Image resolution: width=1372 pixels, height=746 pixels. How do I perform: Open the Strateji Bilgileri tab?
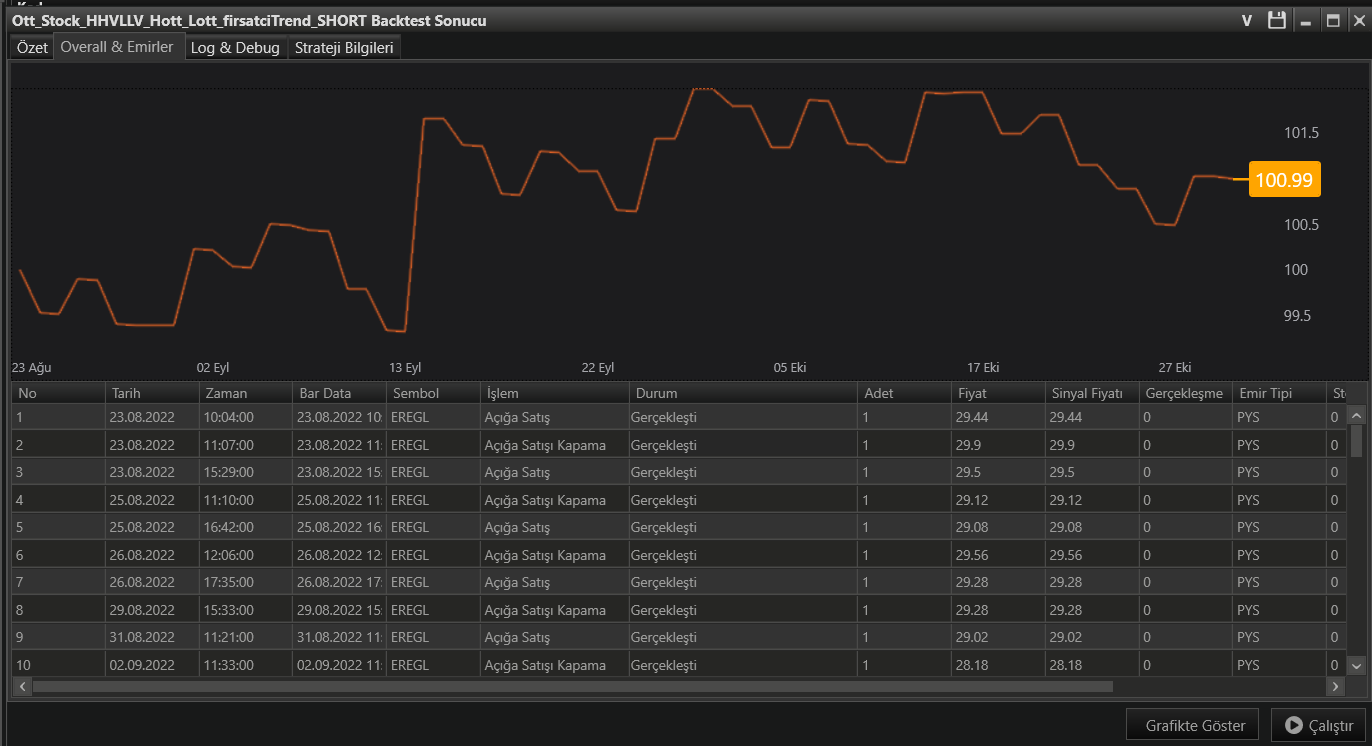344,48
